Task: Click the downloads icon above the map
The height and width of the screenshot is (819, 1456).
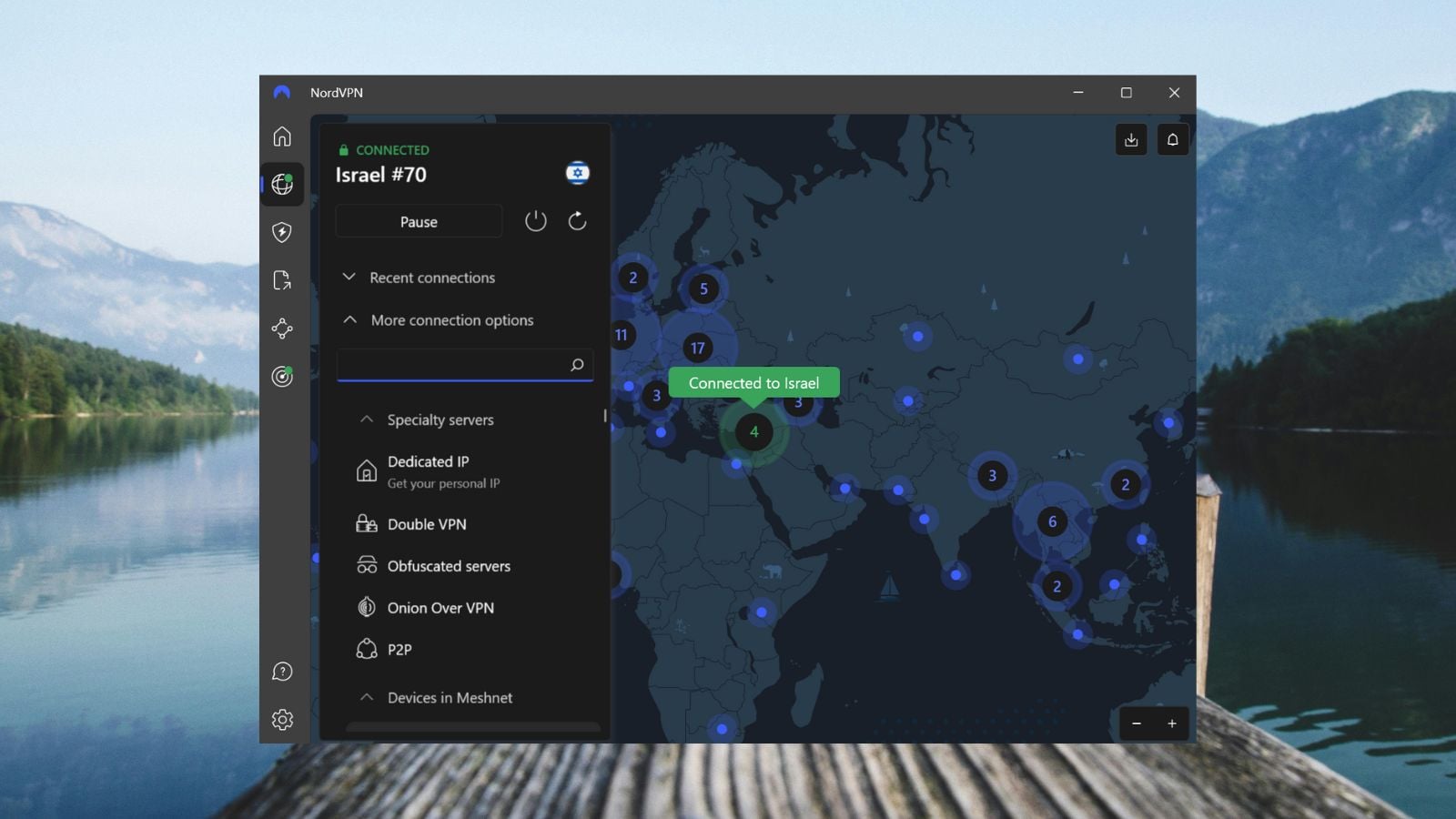Action: (1131, 139)
